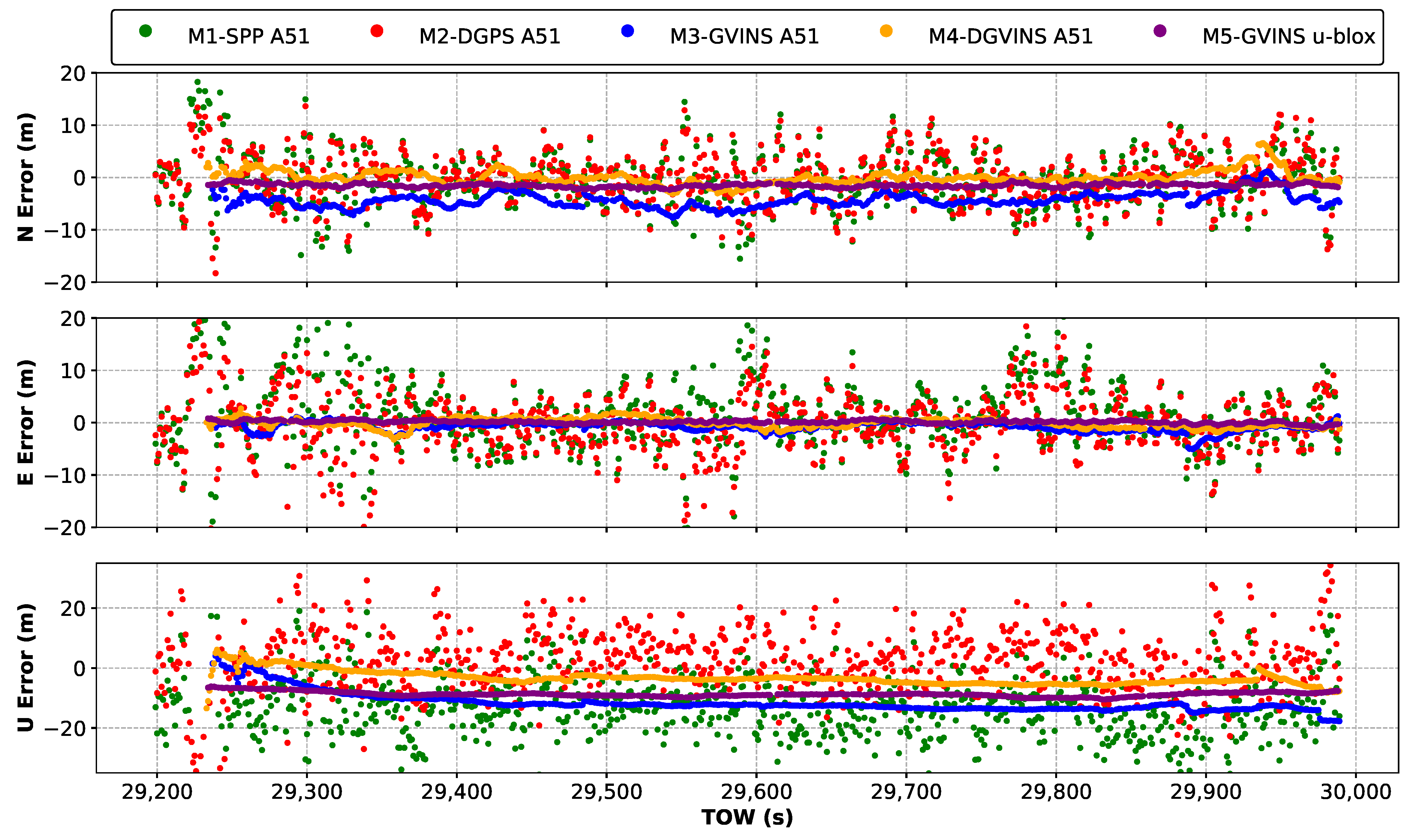The width and height of the screenshot is (1415, 840).
Task: Click the N Error (m) axis label
Action: 26,178
